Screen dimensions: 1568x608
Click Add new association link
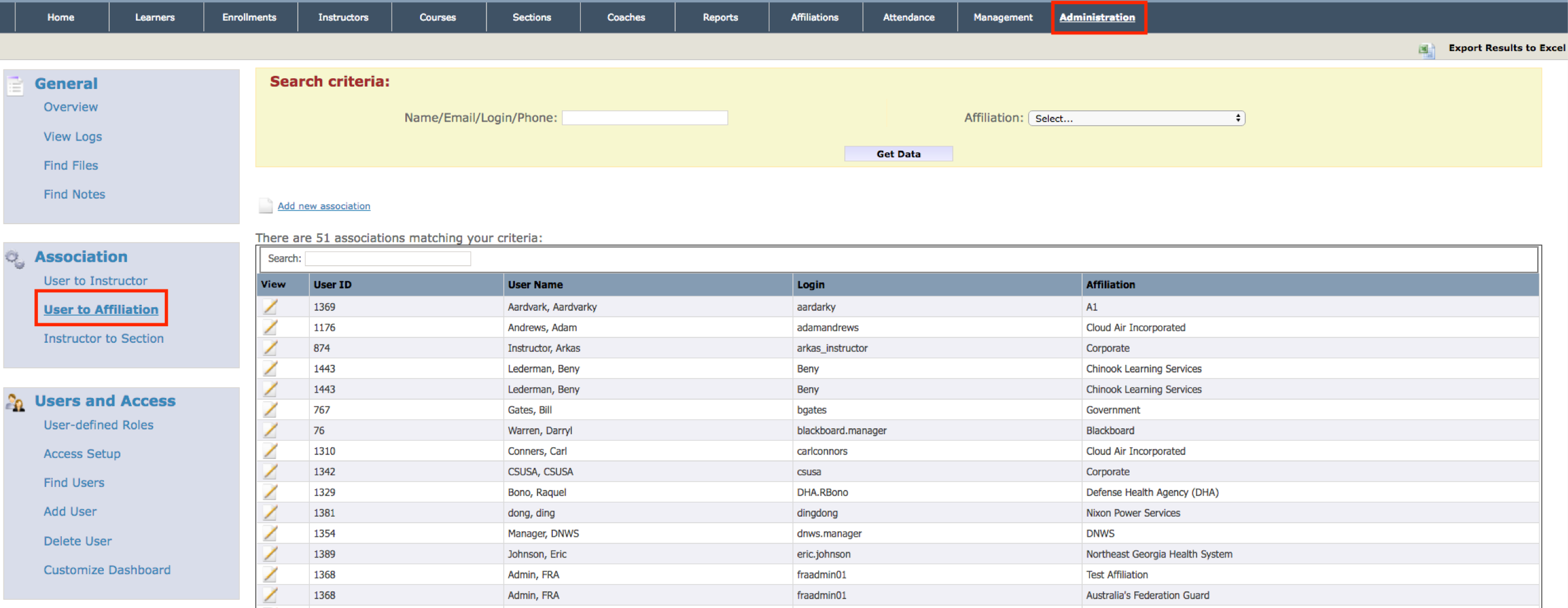pos(324,206)
